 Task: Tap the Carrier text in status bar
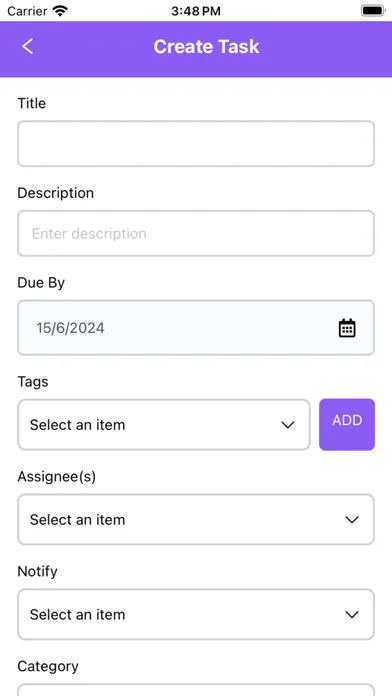[x=27, y=11]
